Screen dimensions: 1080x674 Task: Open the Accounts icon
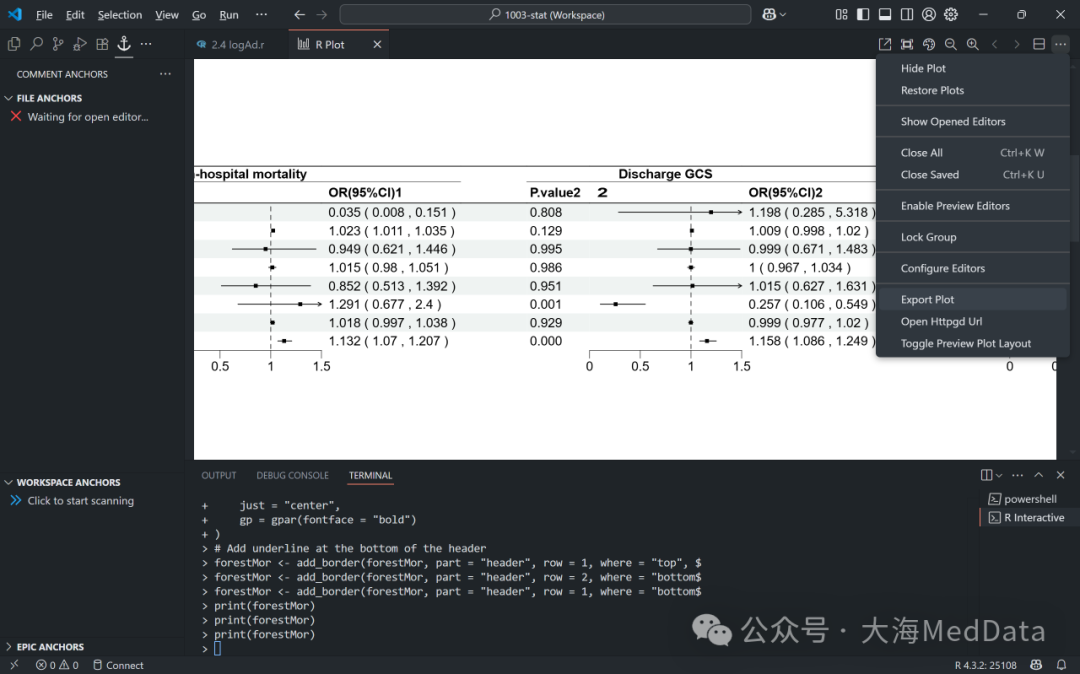[x=929, y=14]
